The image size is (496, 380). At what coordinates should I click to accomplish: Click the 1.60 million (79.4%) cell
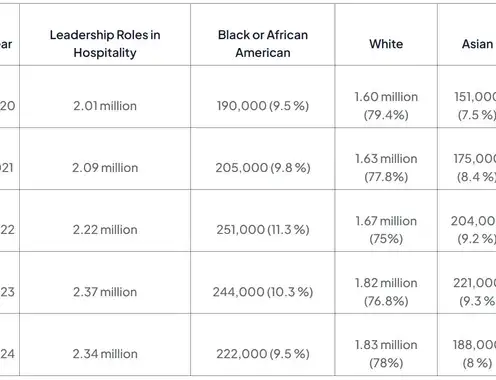pyautogui.click(x=386, y=106)
